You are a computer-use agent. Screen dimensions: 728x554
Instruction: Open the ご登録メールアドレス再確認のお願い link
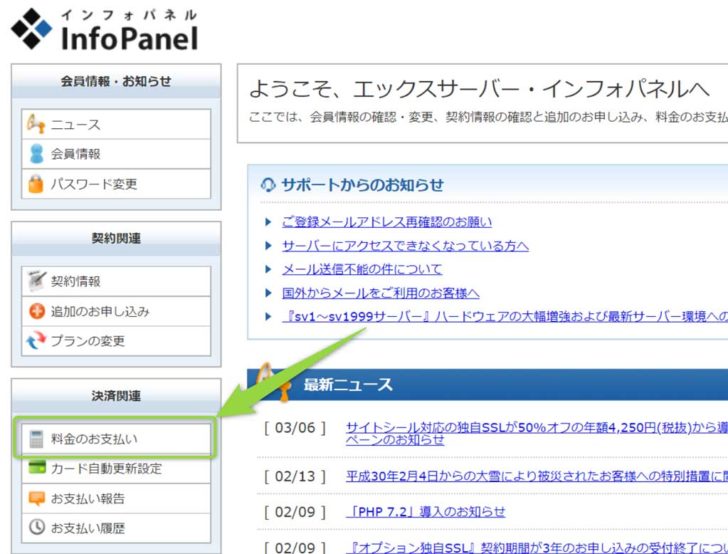[x=386, y=222]
